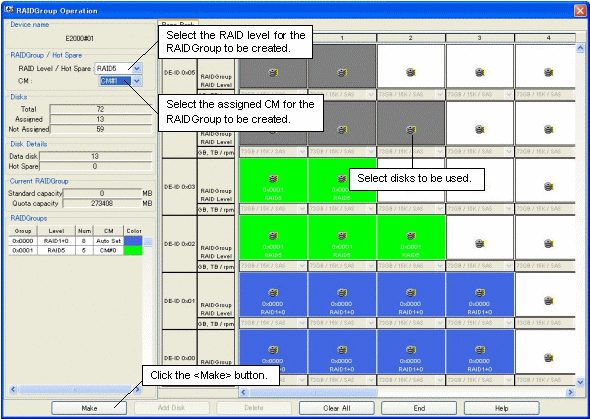This screenshot has height=419, width=590.
Task: Select free disk in column 4 of DE-ID 0x01
Action: pyautogui.click(x=545, y=295)
